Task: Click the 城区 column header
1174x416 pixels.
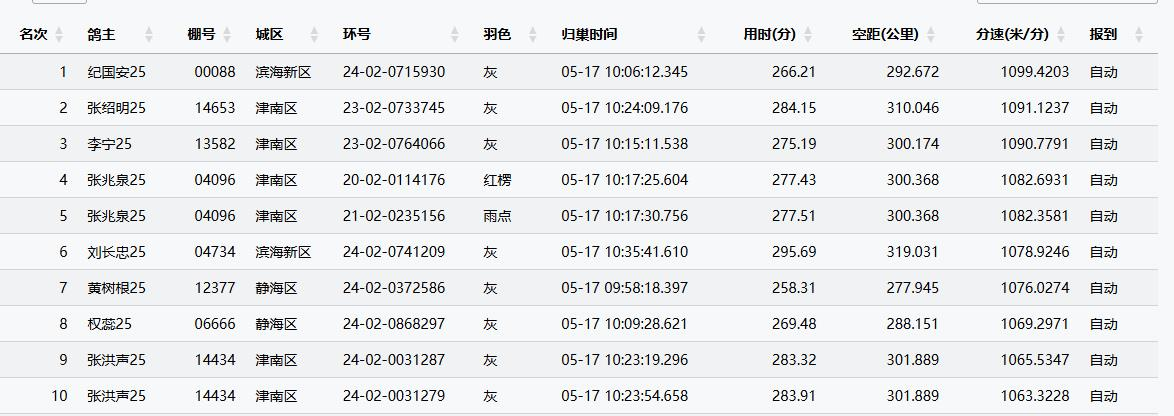Action: click(x=269, y=34)
